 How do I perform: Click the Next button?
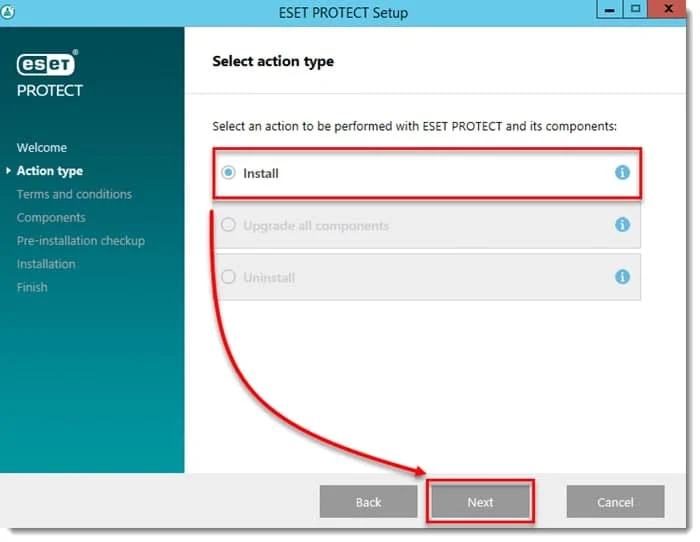click(480, 502)
